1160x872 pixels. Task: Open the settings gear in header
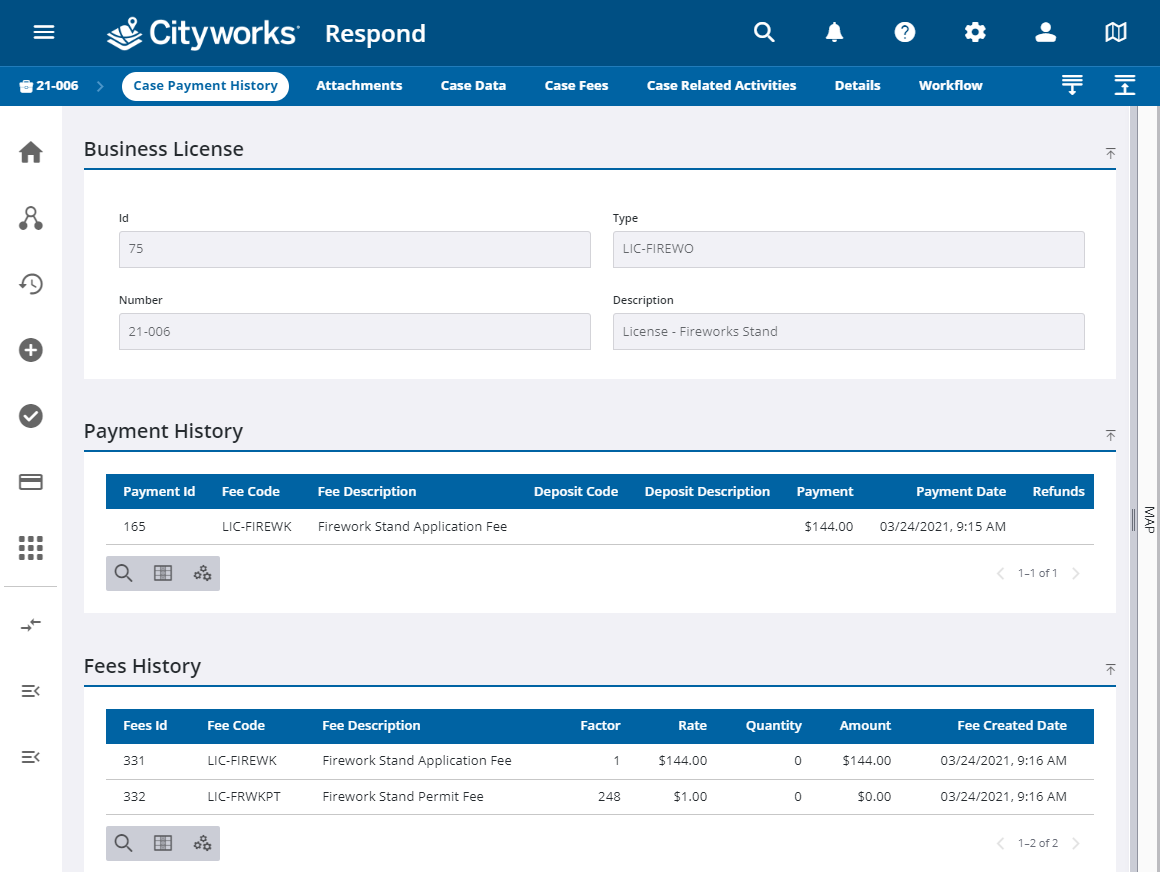pyautogui.click(x=975, y=32)
